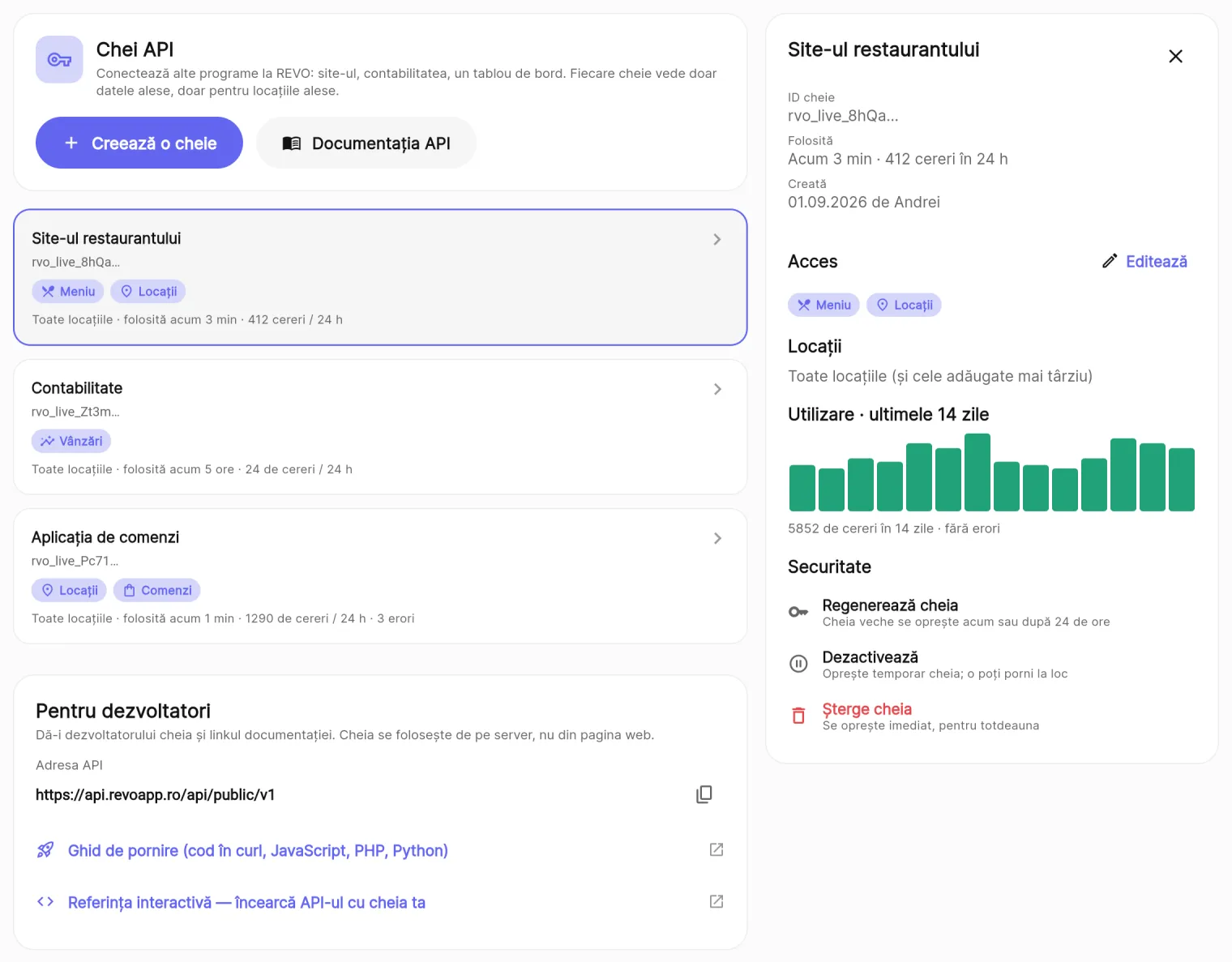The image size is (1232, 962).
Task: Click the pause icon beside Dezactivează
Action: [x=798, y=664]
